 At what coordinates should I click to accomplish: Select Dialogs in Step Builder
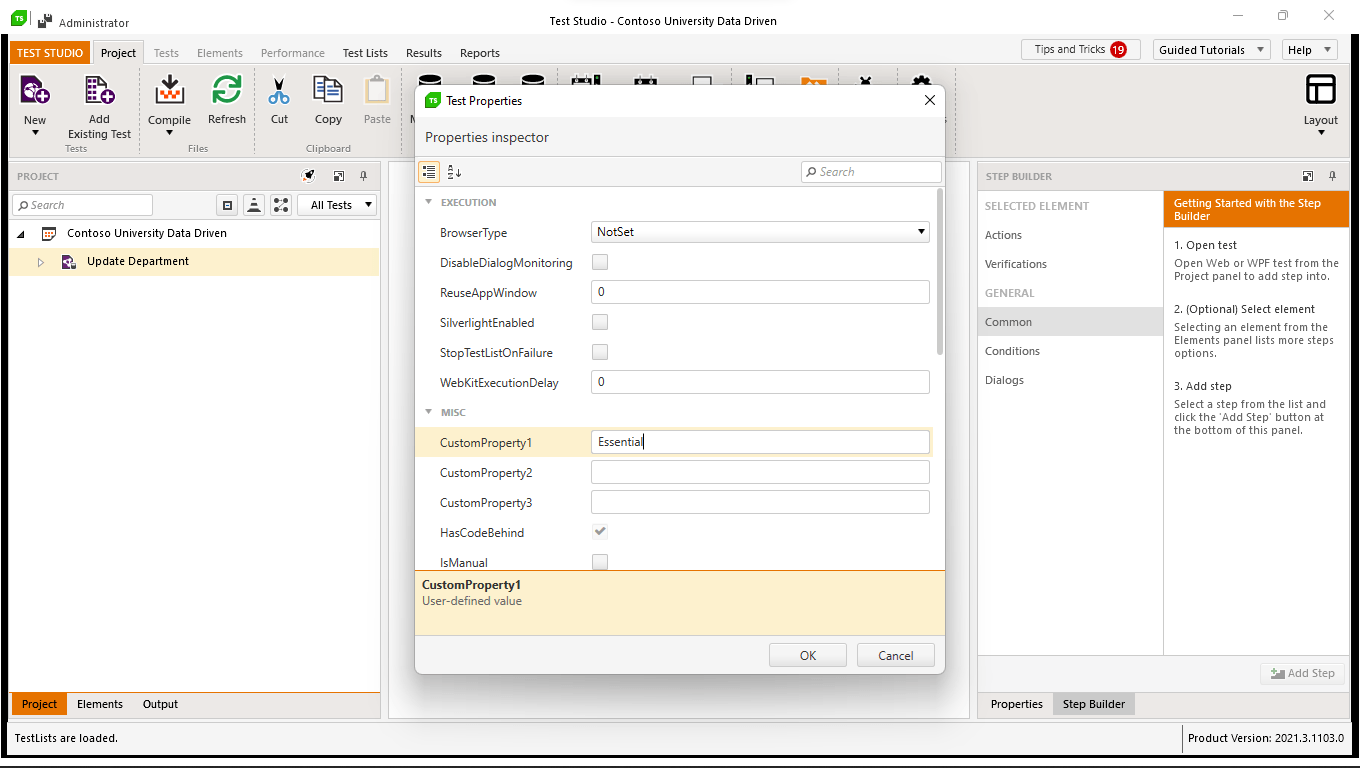tap(1070, 380)
